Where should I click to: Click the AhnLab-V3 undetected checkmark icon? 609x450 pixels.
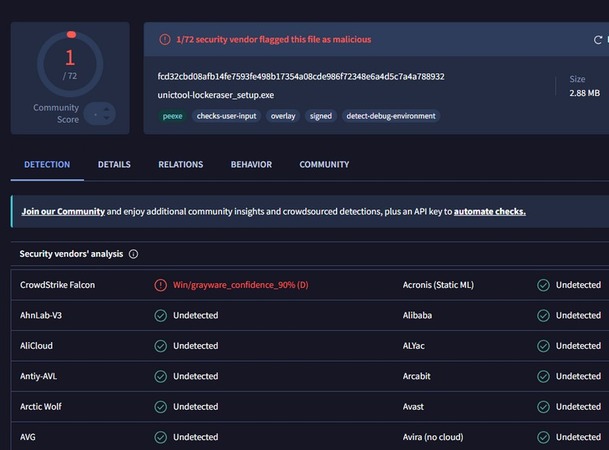[x=160, y=315]
